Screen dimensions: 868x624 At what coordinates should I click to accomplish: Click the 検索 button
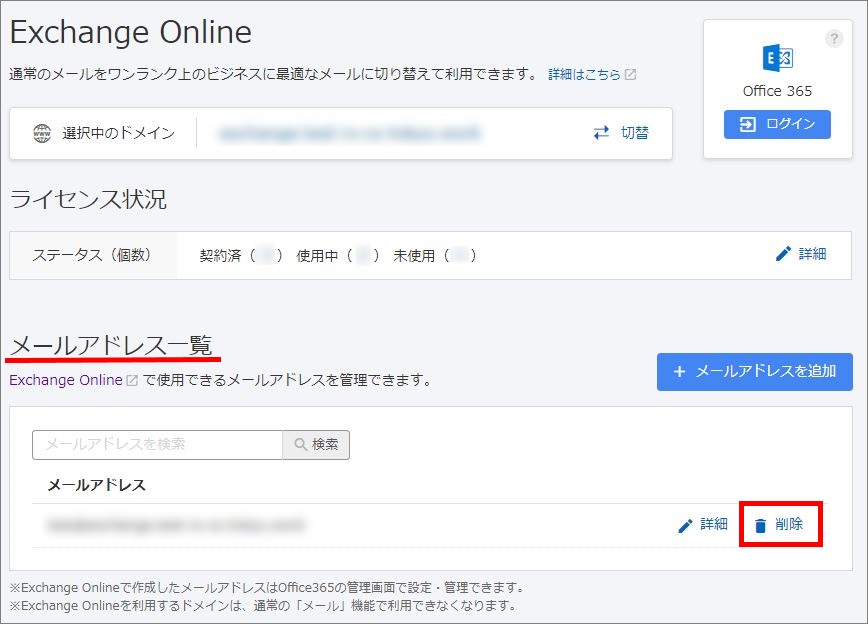[x=316, y=445]
